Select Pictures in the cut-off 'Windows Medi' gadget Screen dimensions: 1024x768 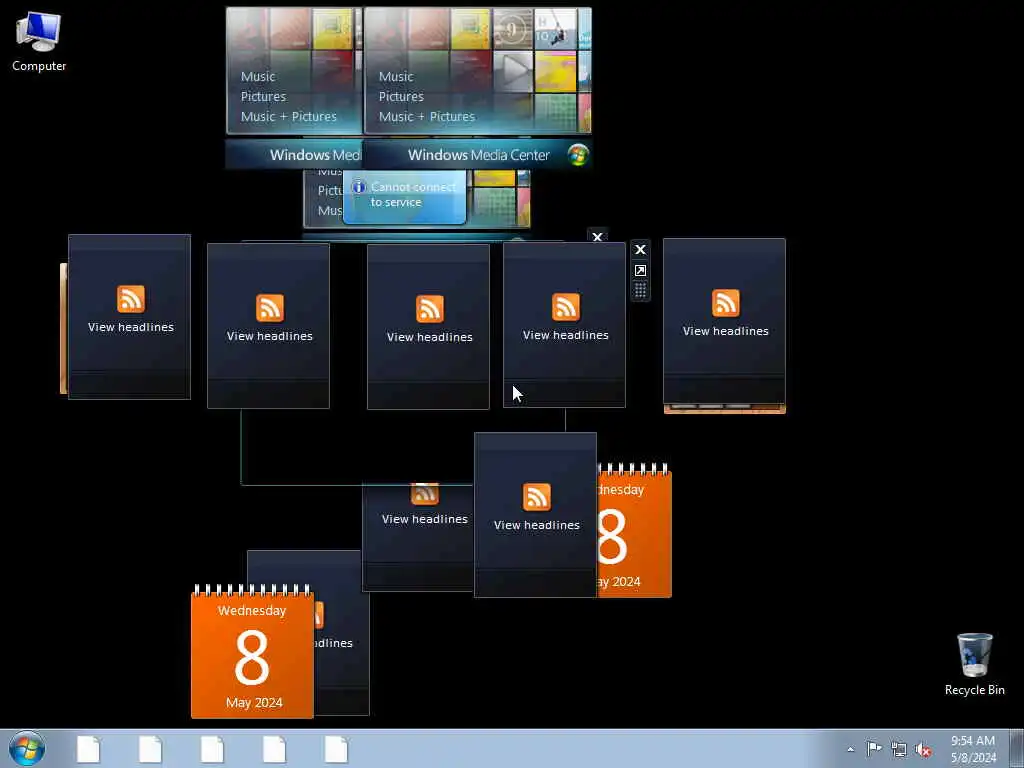[263, 96]
